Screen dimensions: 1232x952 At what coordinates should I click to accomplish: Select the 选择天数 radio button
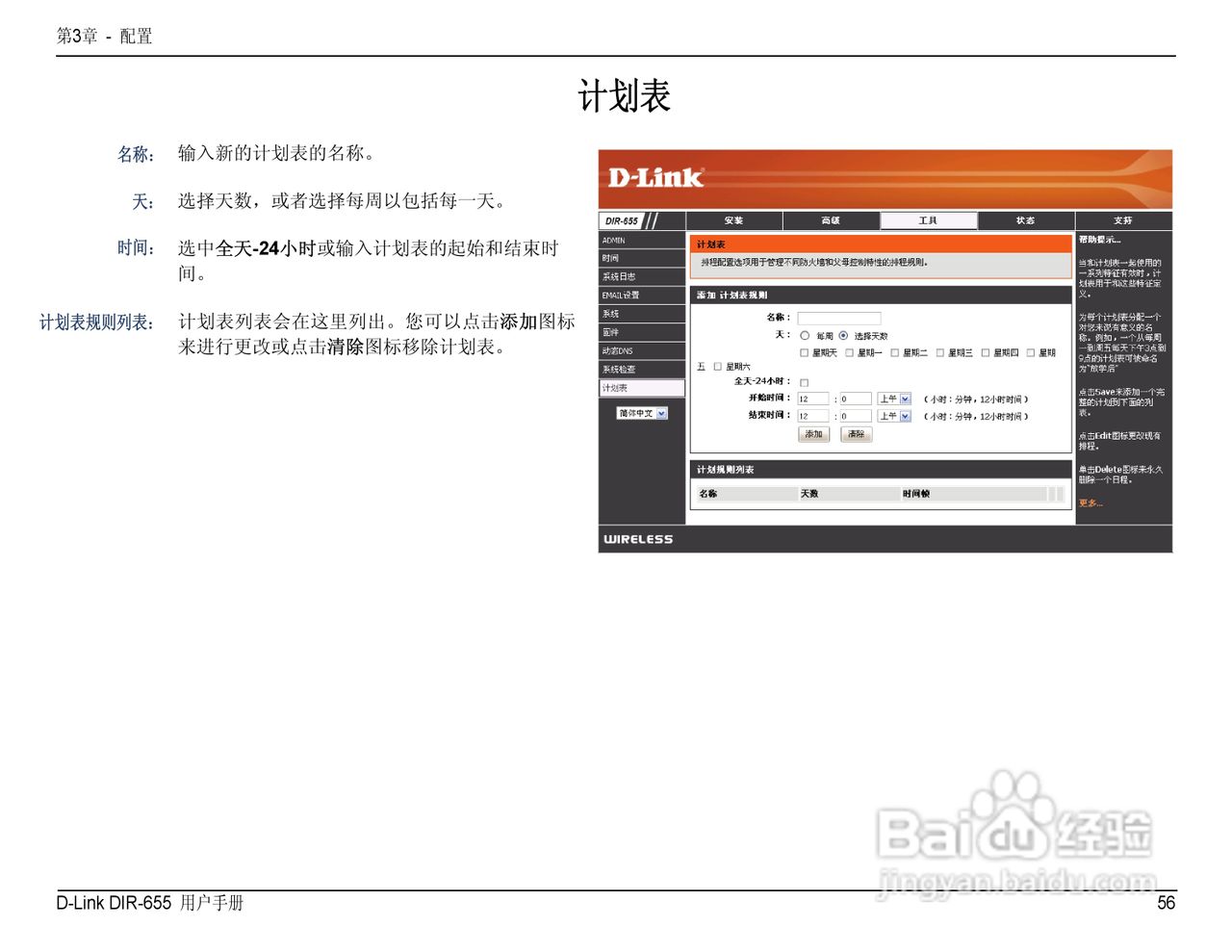pyautogui.click(x=843, y=336)
